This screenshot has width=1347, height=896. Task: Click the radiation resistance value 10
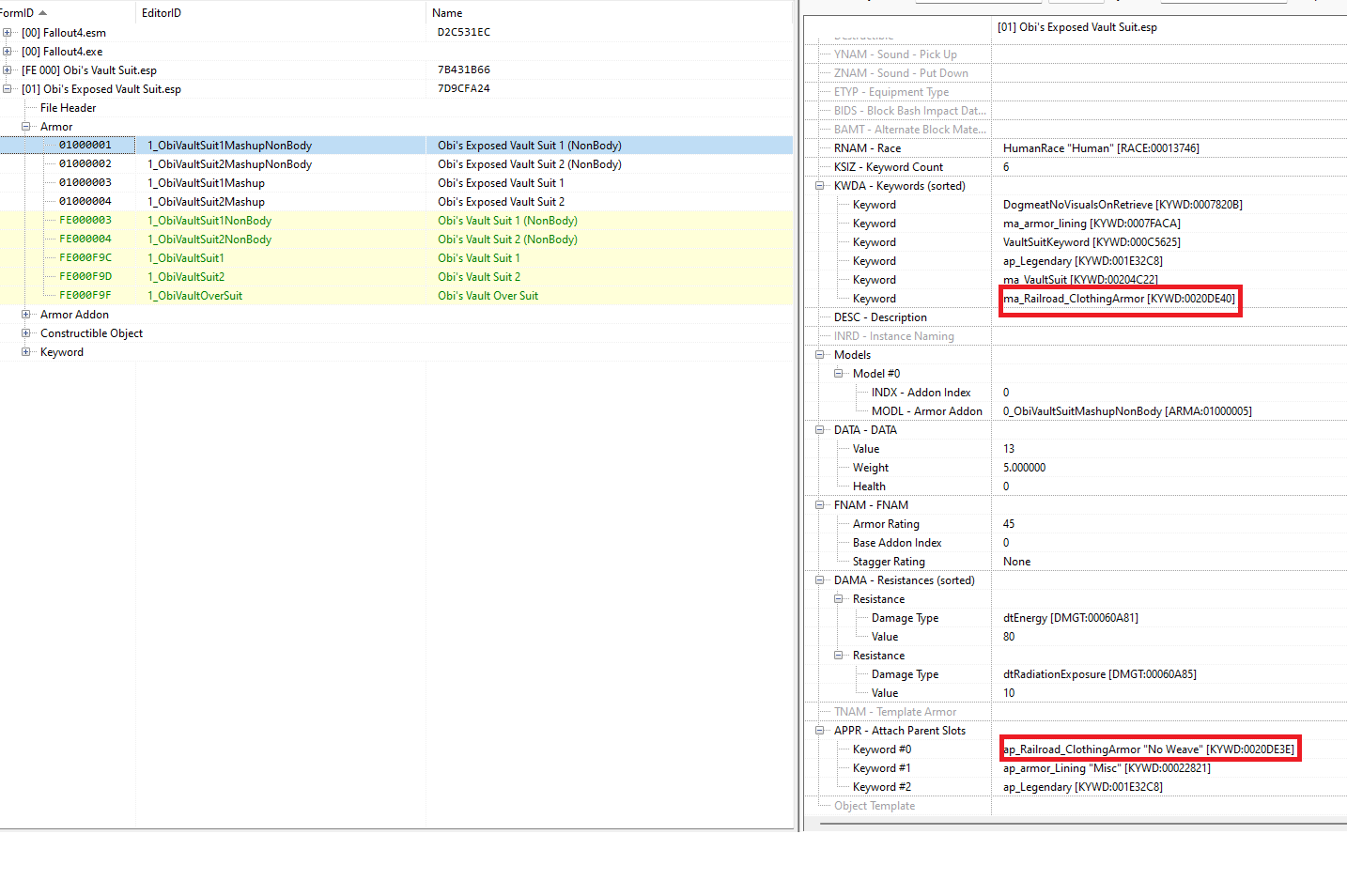[x=1009, y=693]
